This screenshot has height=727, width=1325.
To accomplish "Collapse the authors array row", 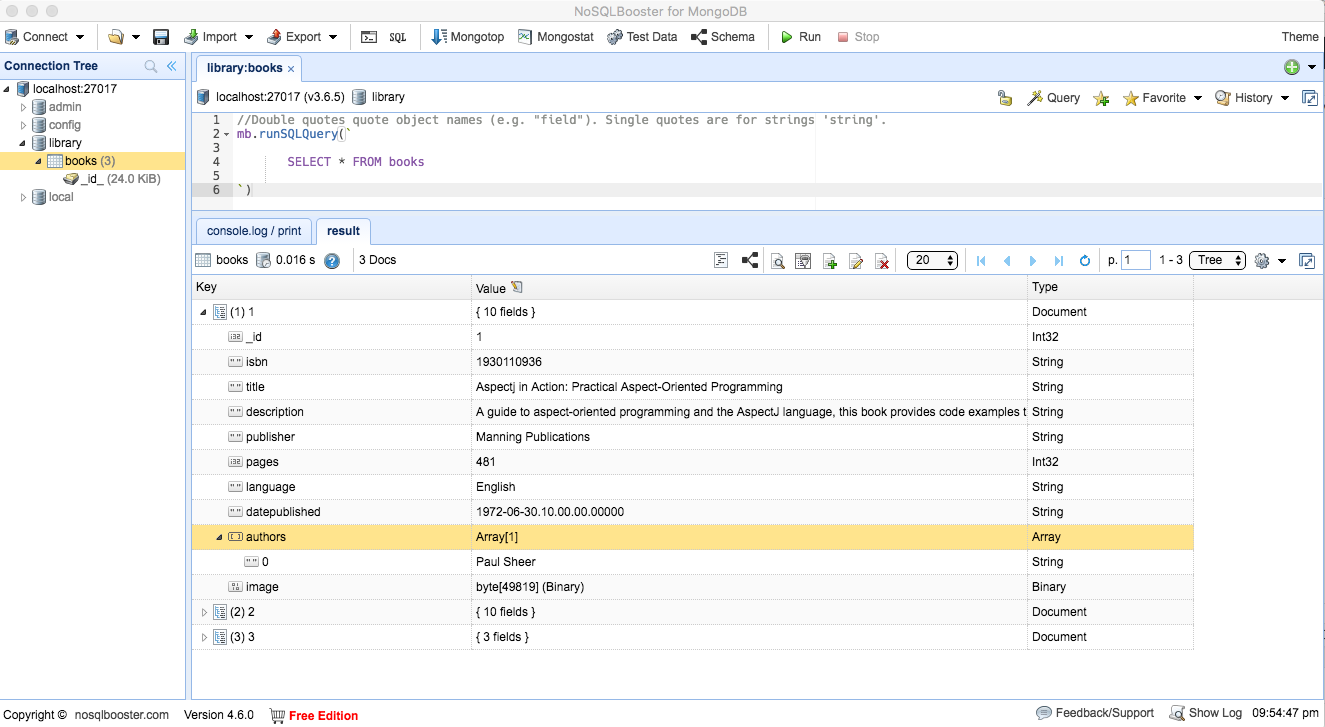I will point(219,537).
